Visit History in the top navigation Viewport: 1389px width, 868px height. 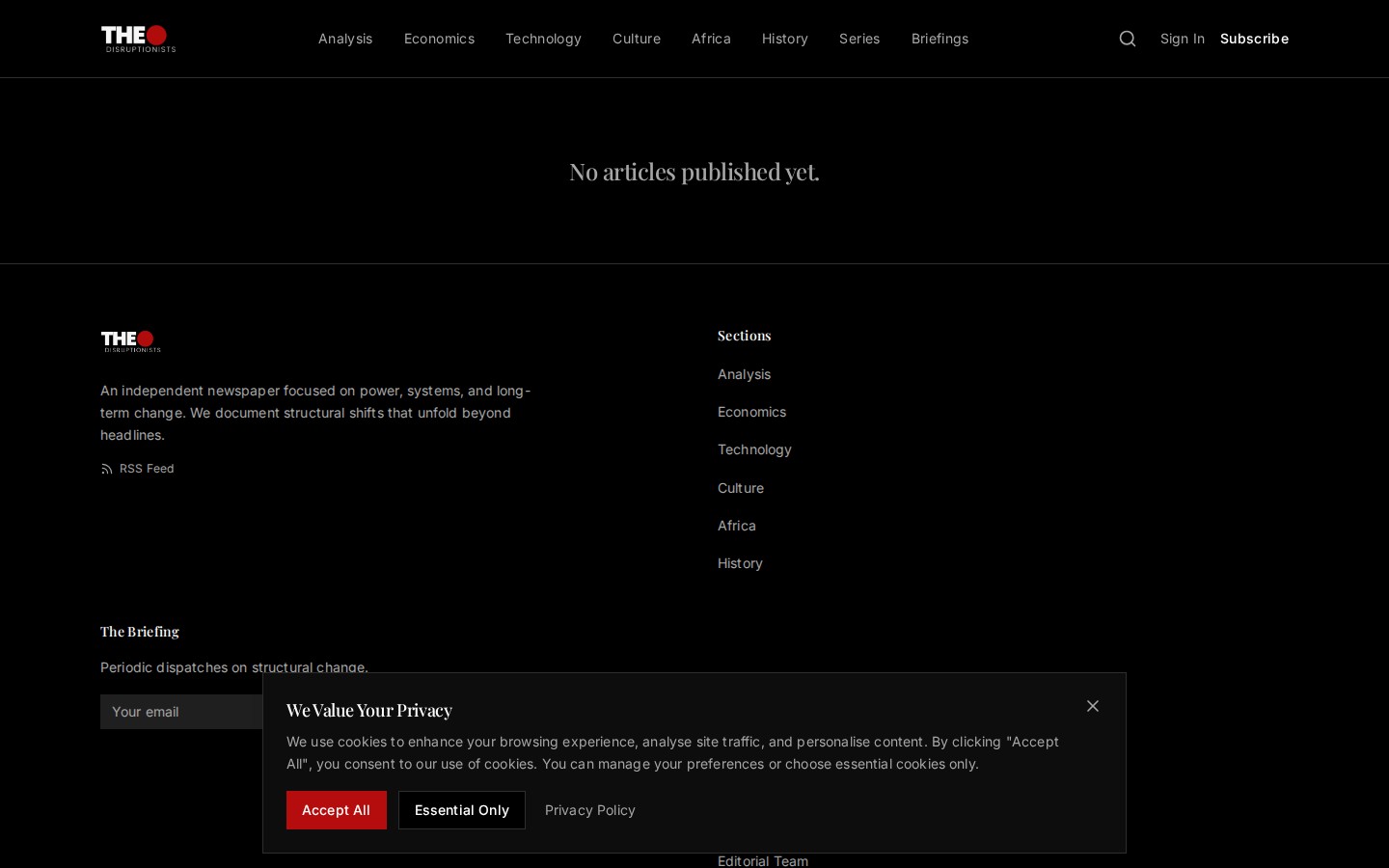pos(785,39)
